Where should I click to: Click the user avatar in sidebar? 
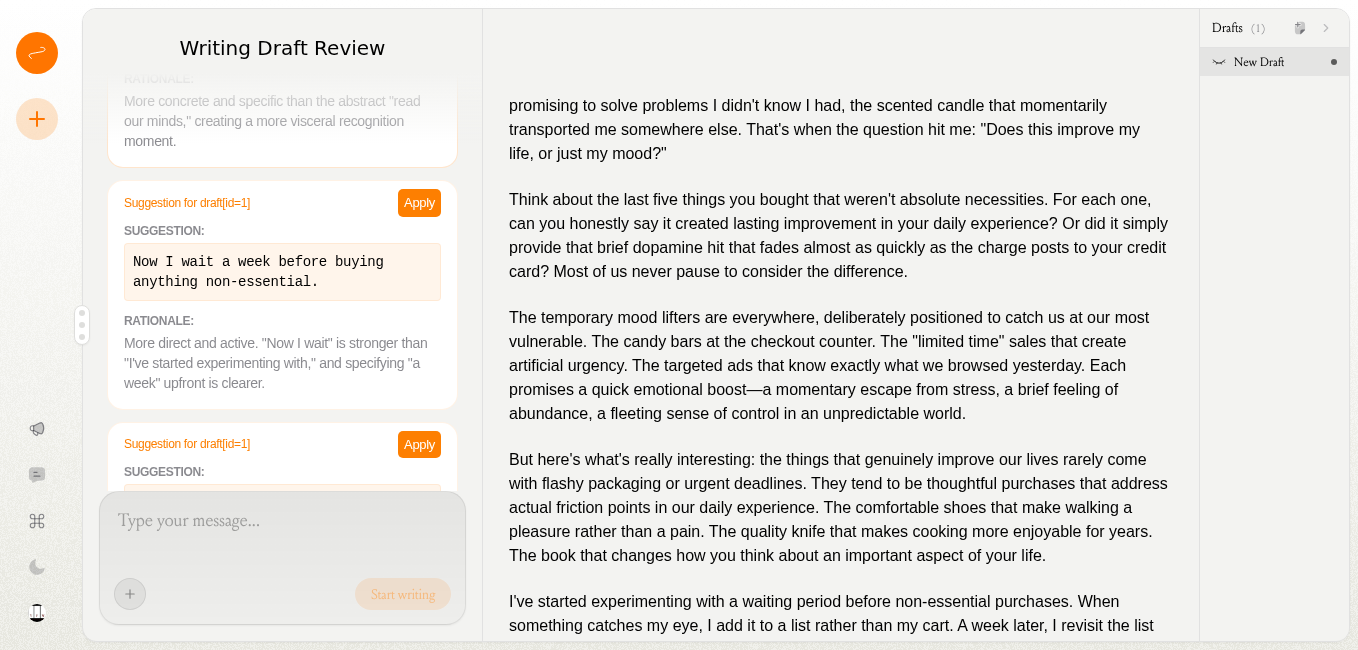tap(37, 613)
